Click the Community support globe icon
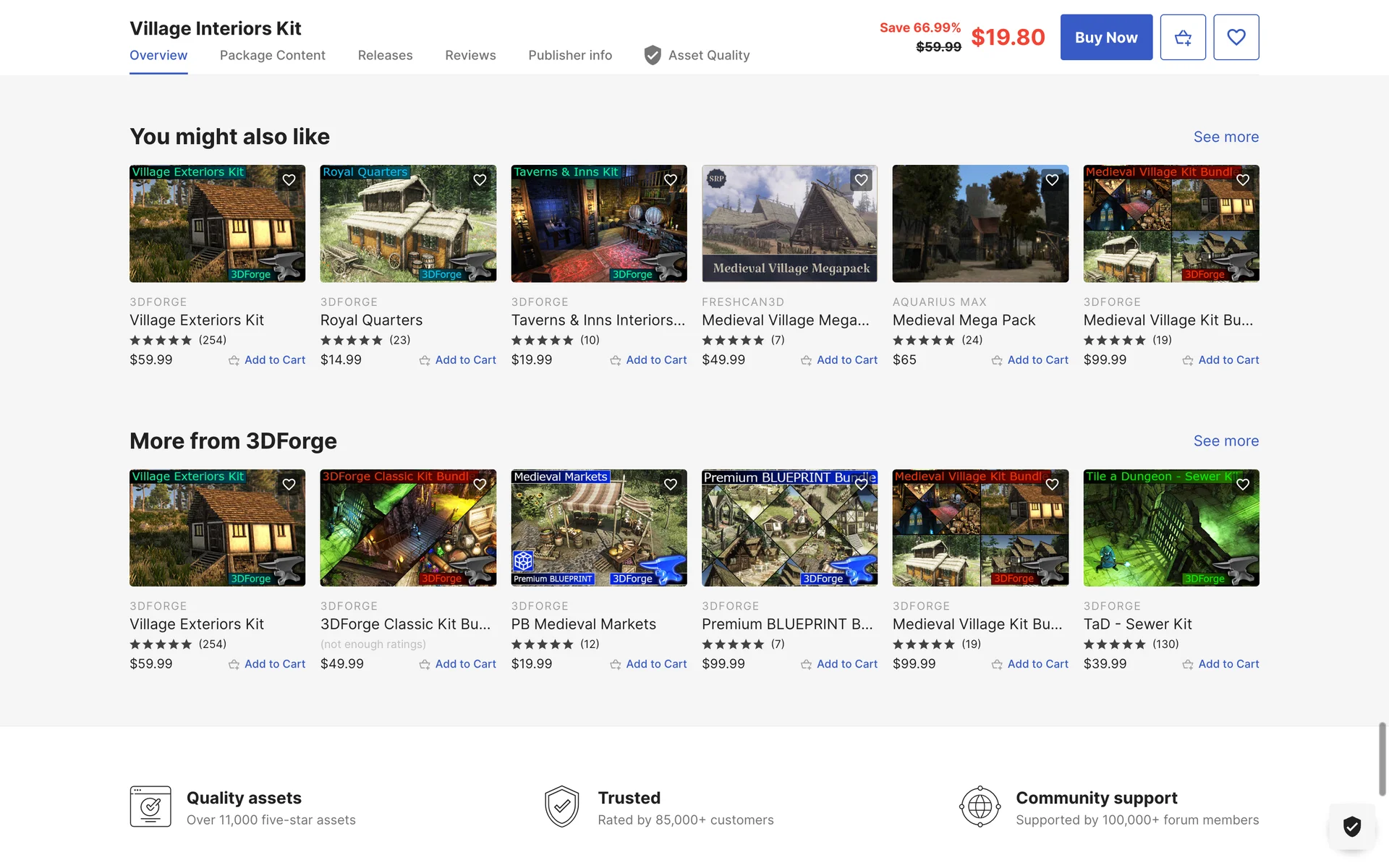The image size is (1389, 868). pyautogui.click(x=980, y=807)
